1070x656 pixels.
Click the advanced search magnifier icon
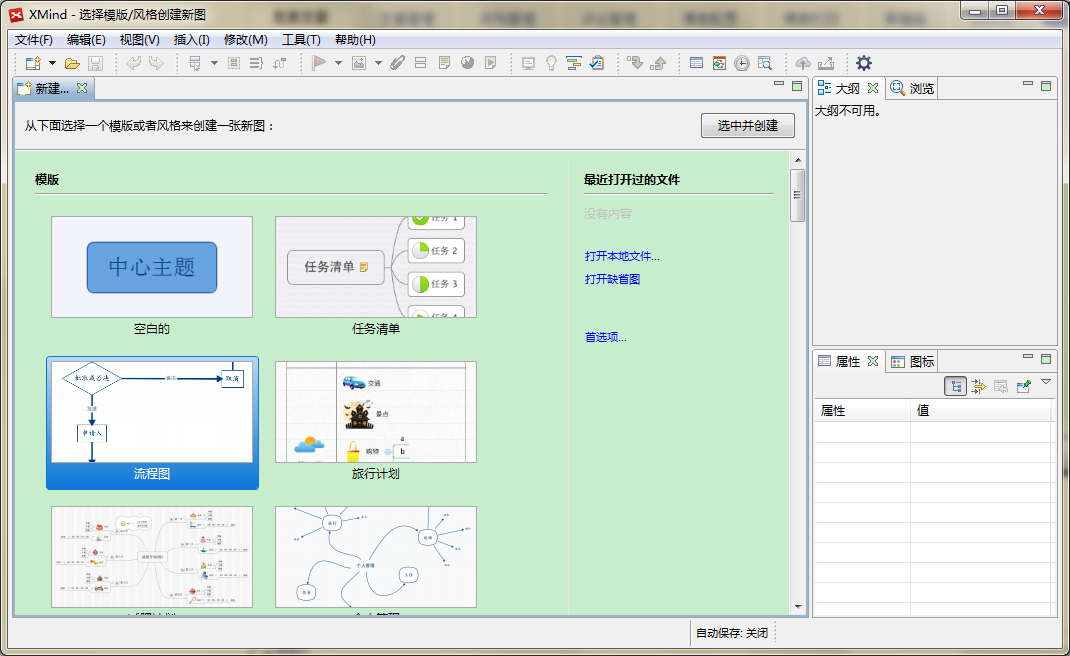765,63
